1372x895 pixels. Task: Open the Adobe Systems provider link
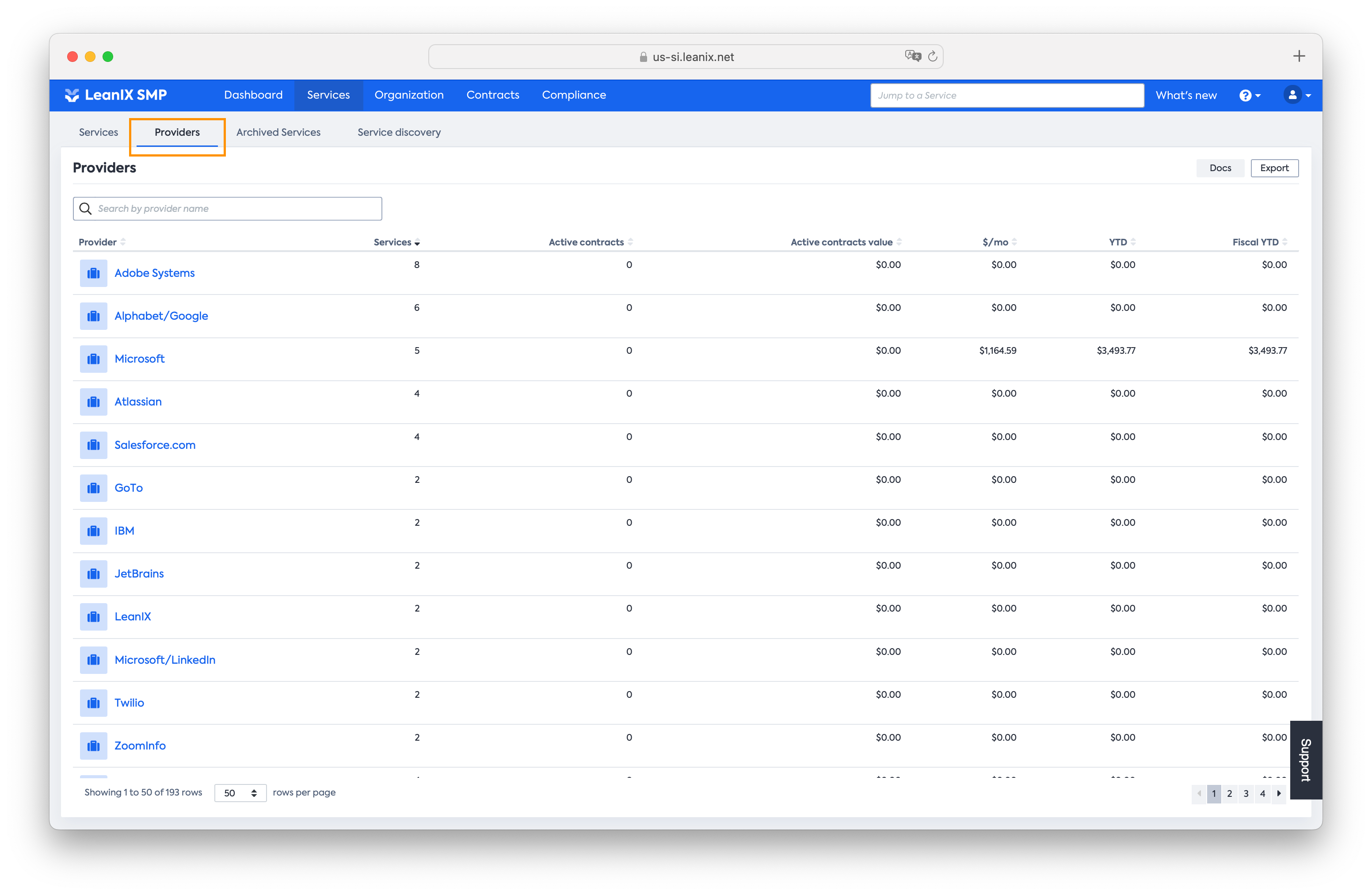[x=155, y=273]
